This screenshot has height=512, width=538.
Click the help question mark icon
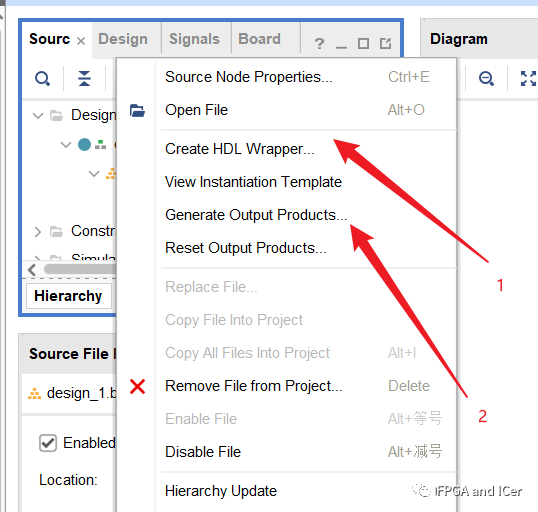click(x=319, y=44)
